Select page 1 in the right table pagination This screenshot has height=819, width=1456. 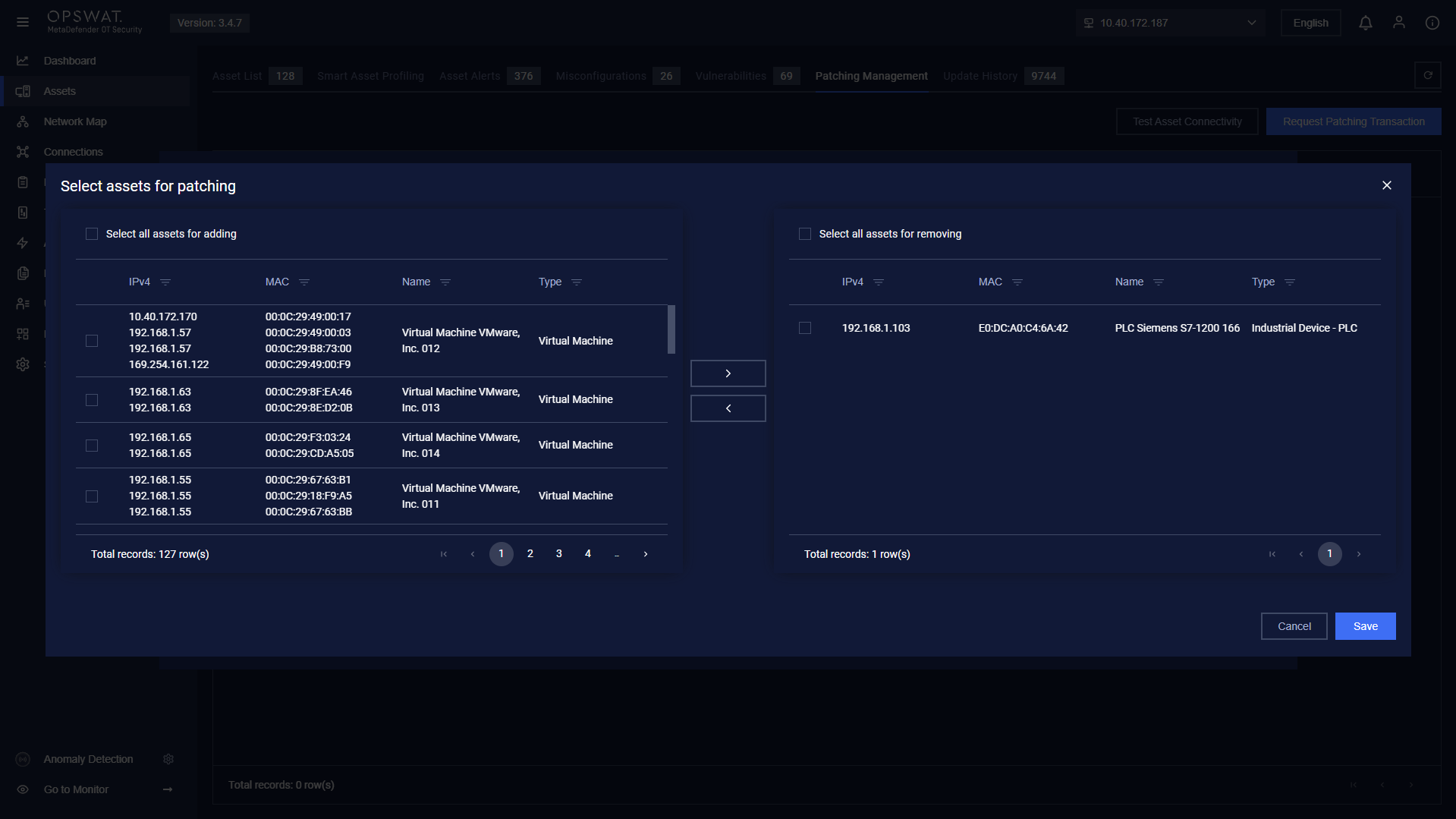1329,554
